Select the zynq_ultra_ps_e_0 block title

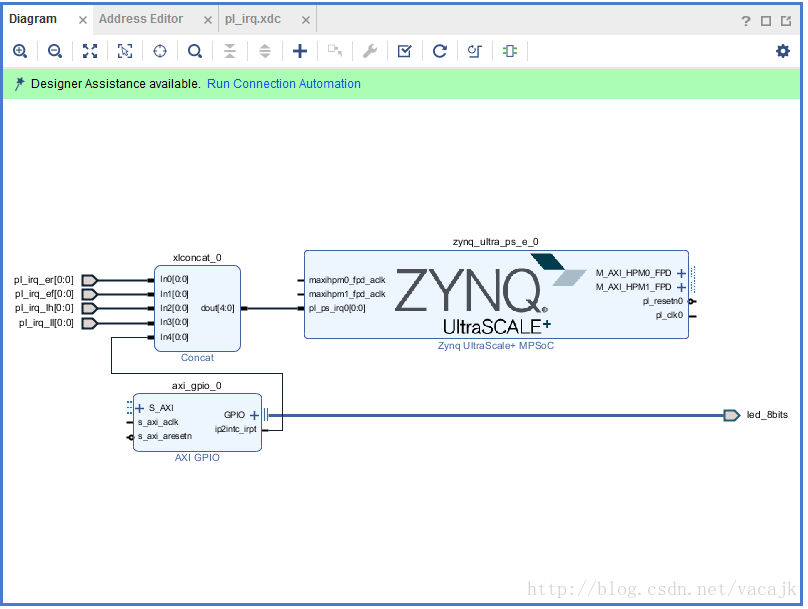(x=496, y=242)
